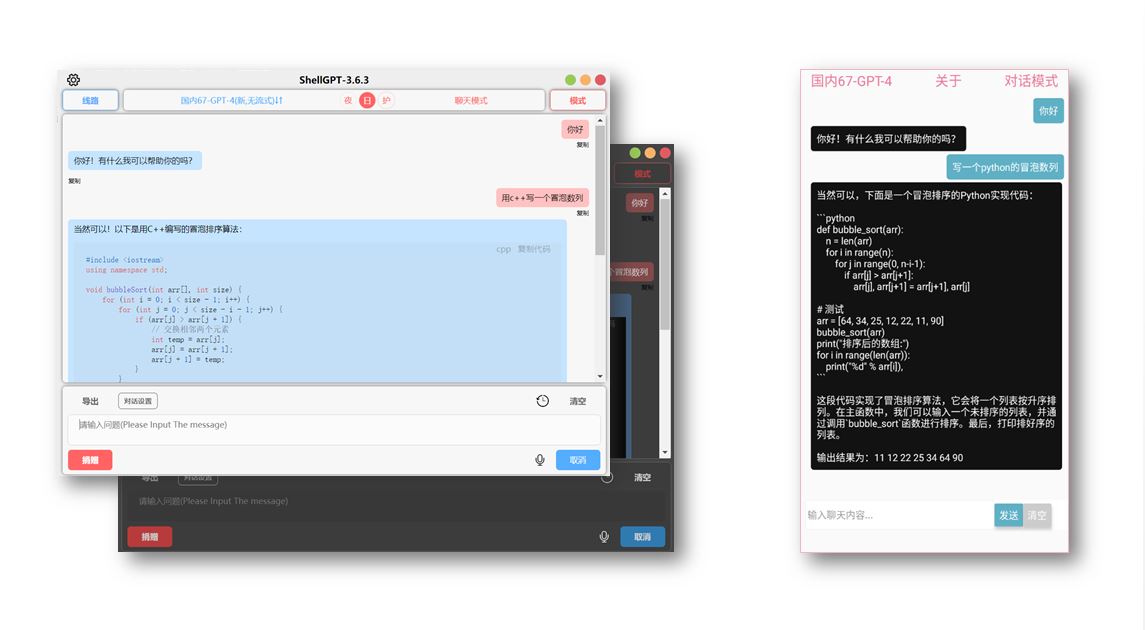Open the 国内67-GPT-4(新,无流式) model selector
Screen dimensions: 1145x630
[x=231, y=100]
